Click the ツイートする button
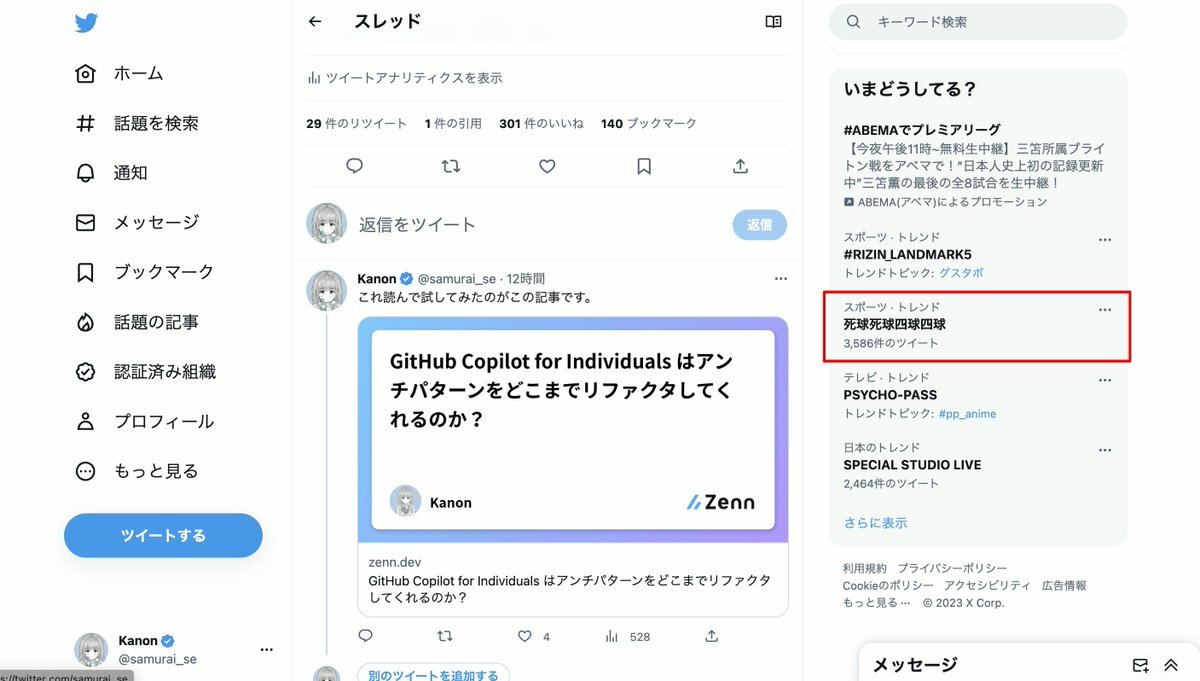This screenshot has width=1200, height=681. pyautogui.click(x=163, y=536)
